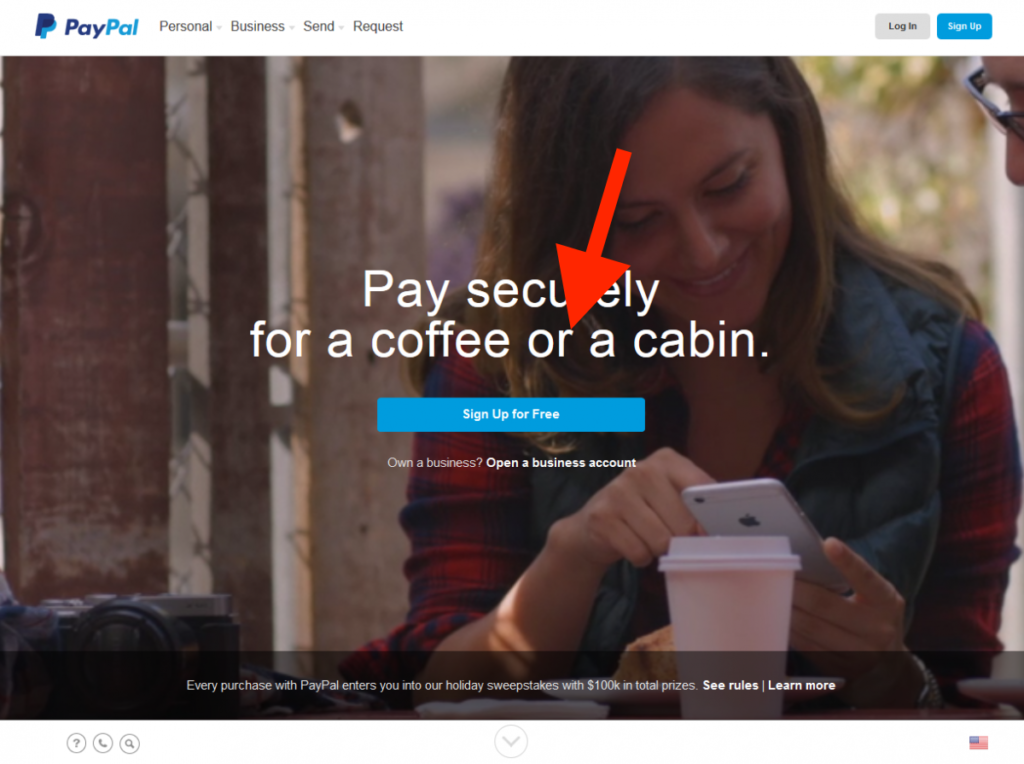This screenshot has height=764, width=1024.
Task: Click the search magnifier icon in the footer
Action: pos(129,743)
